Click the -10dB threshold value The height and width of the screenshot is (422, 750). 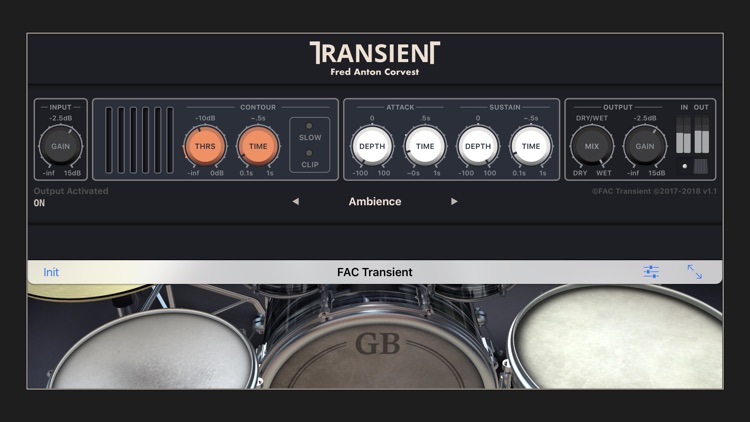point(205,118)
